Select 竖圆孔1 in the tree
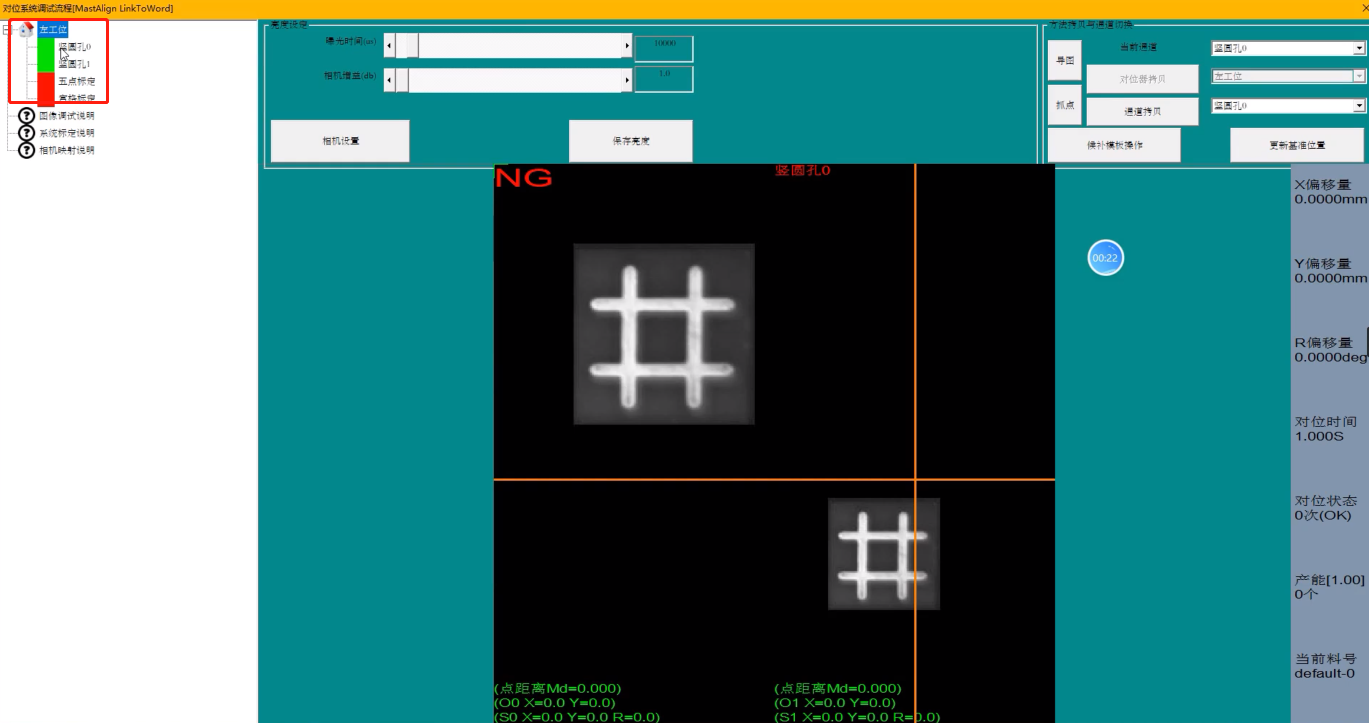Screen dimensions: 1369x723 click(75, 64)
